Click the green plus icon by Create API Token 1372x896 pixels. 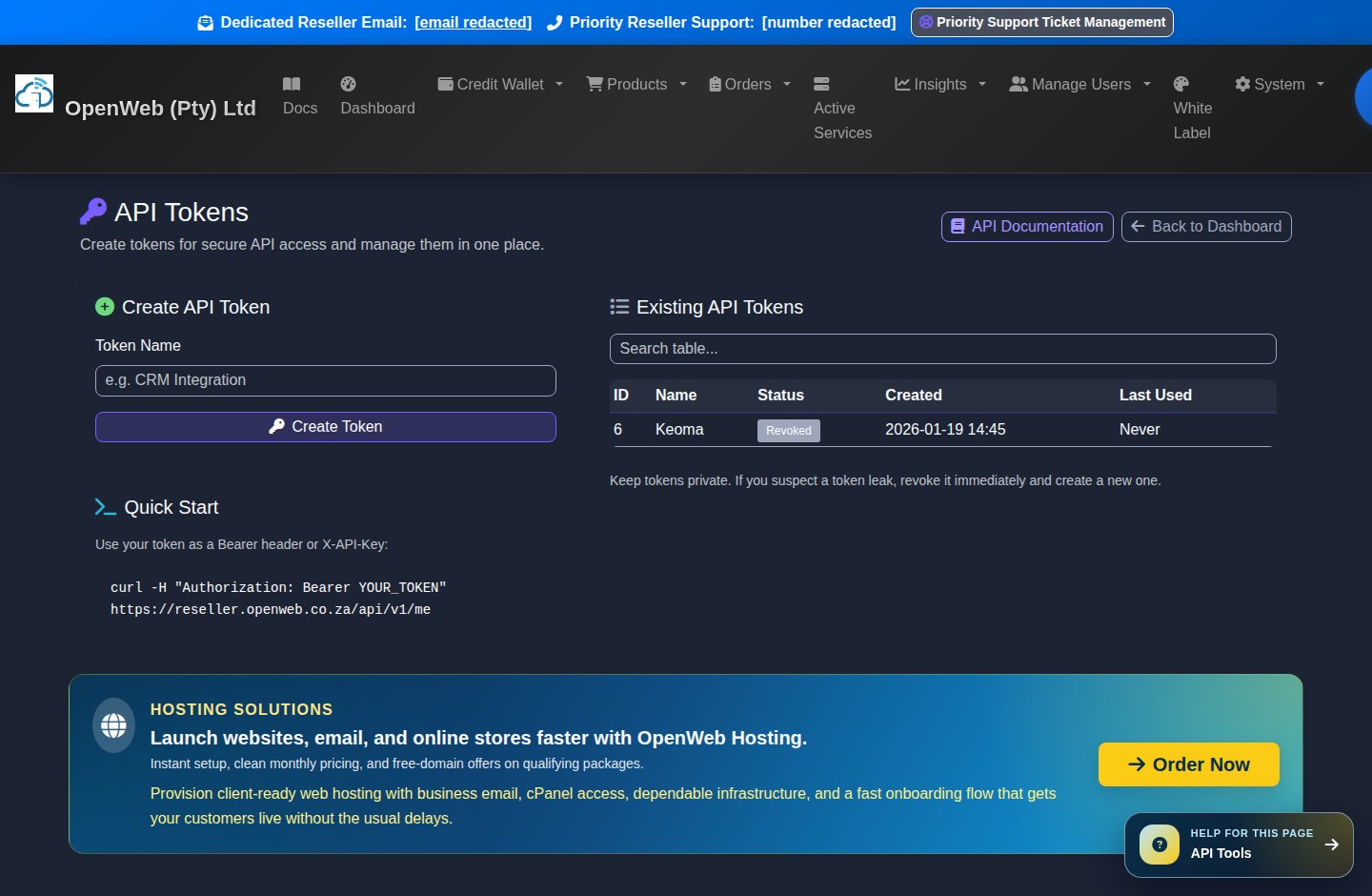[105, 307]
